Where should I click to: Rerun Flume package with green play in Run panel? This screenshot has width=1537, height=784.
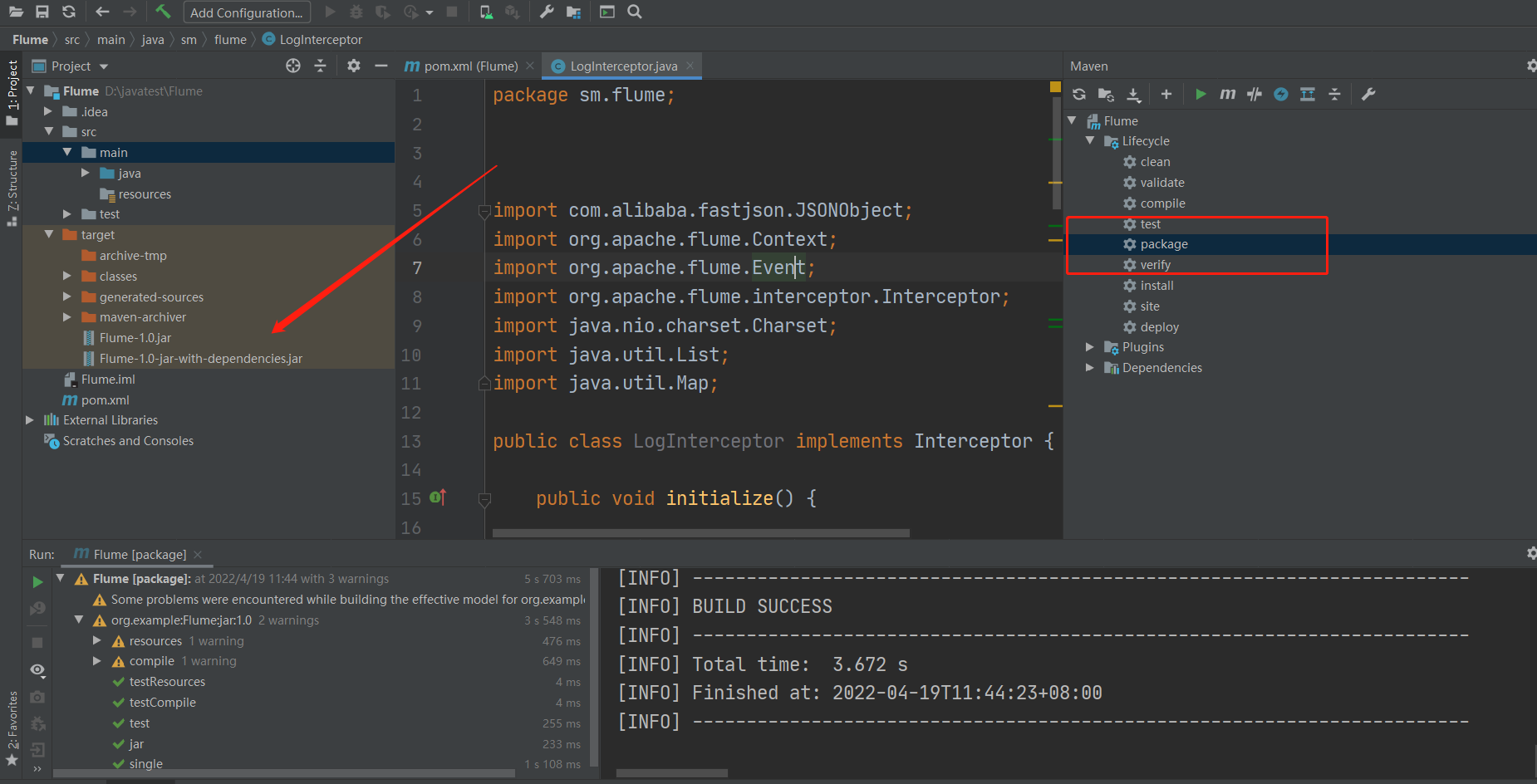point(37,582)
